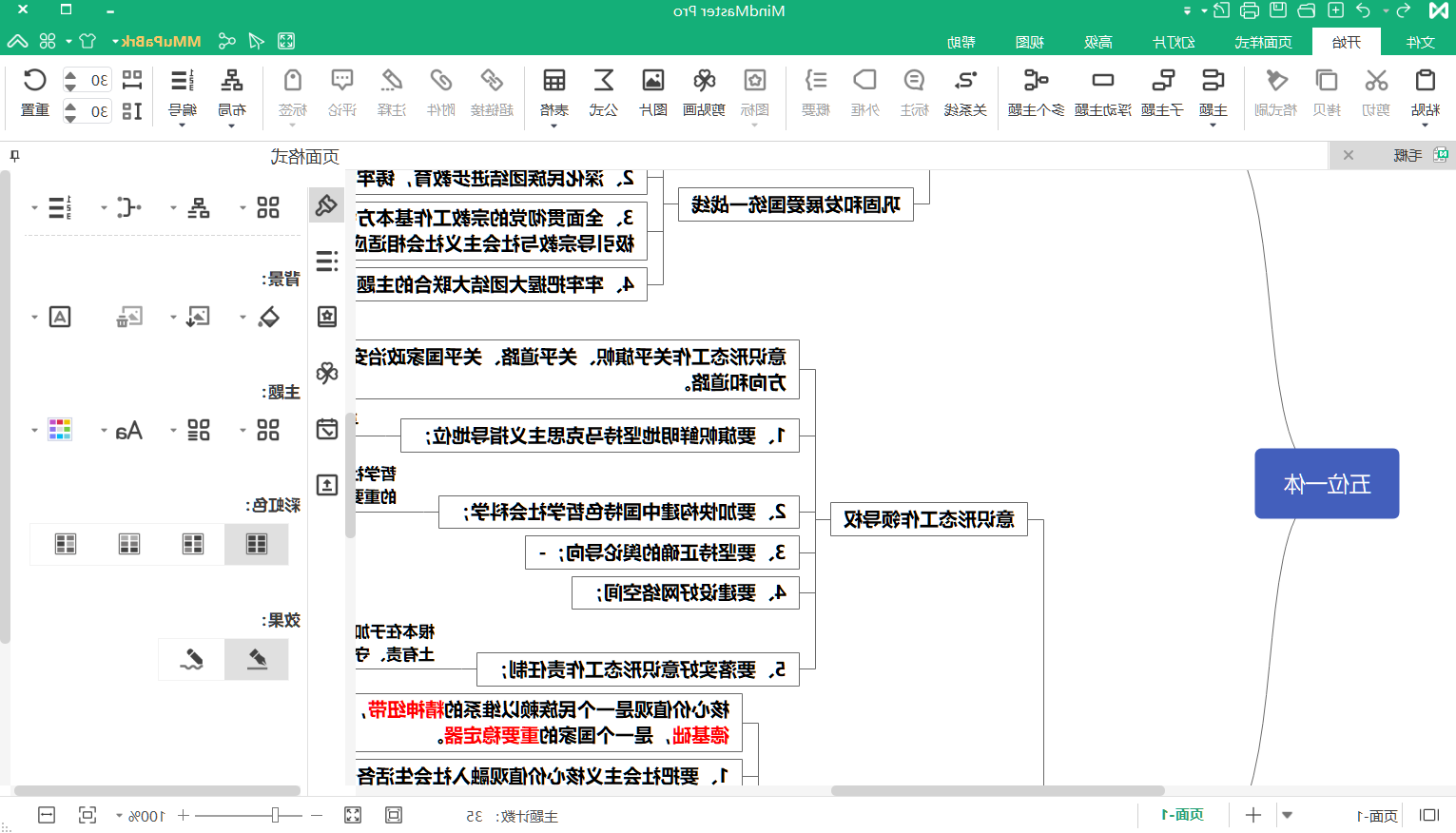Toggle the hand-drawn wavy pen effect
This screenshot has width=1456, height=833.
(x=192, y=659)
